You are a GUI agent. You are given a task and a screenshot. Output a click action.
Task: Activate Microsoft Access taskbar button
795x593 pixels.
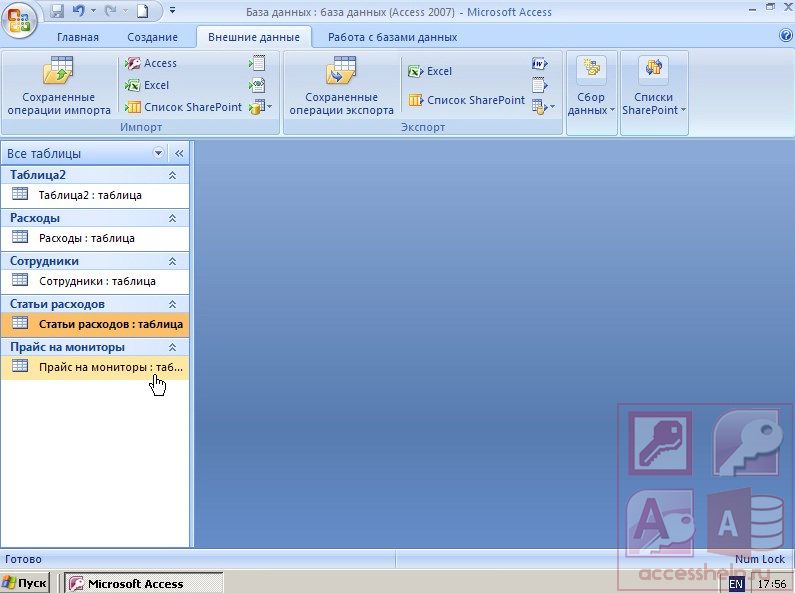143,583
